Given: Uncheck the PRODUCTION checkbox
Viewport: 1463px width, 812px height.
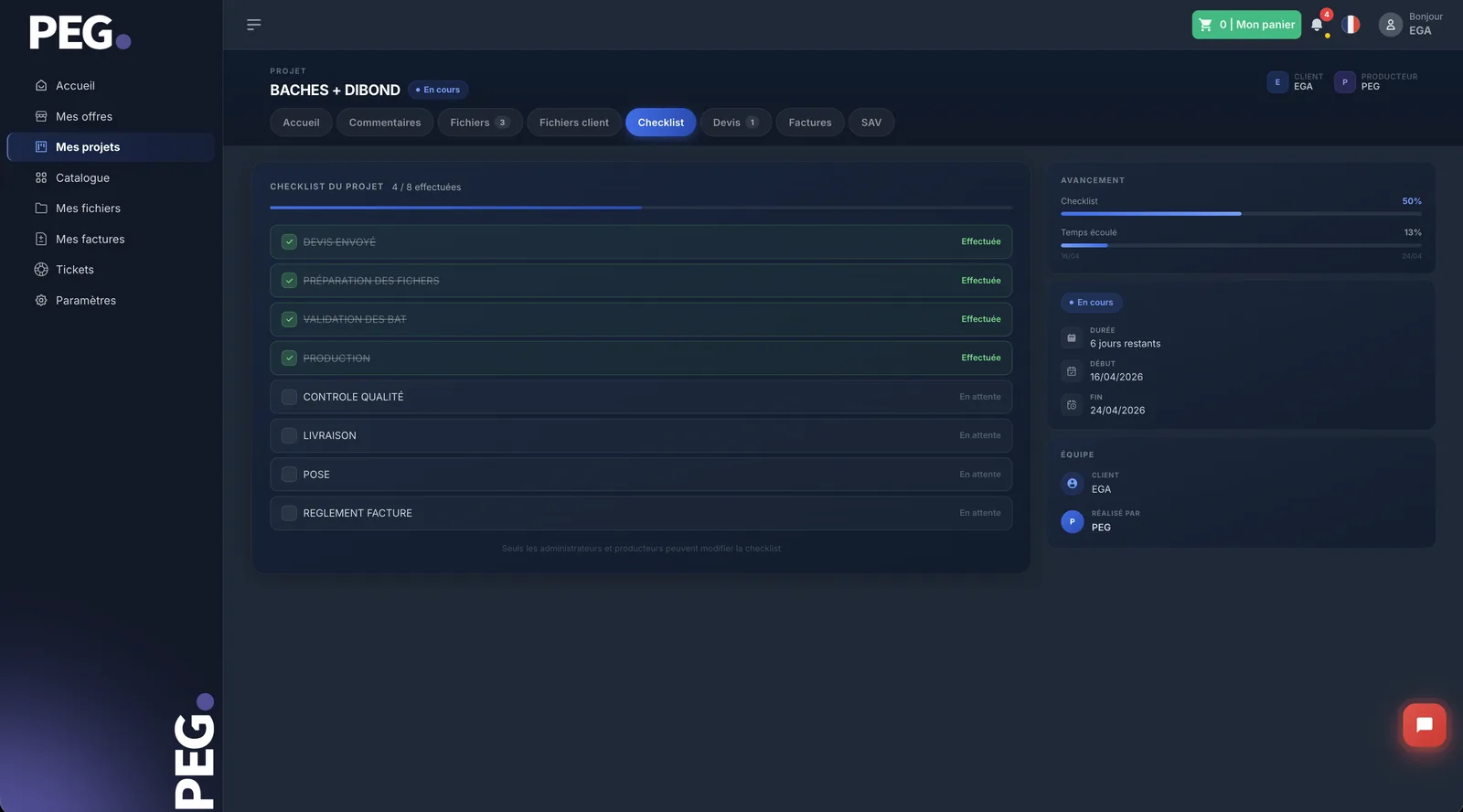Looking at the screenshot, I should [x=289, y=358].
